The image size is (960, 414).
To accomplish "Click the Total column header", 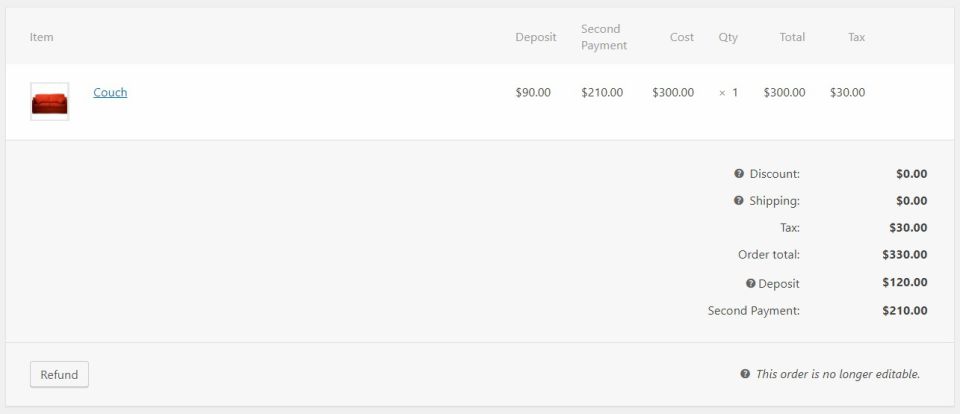I will pyautogui.click(x=792, y=37).
